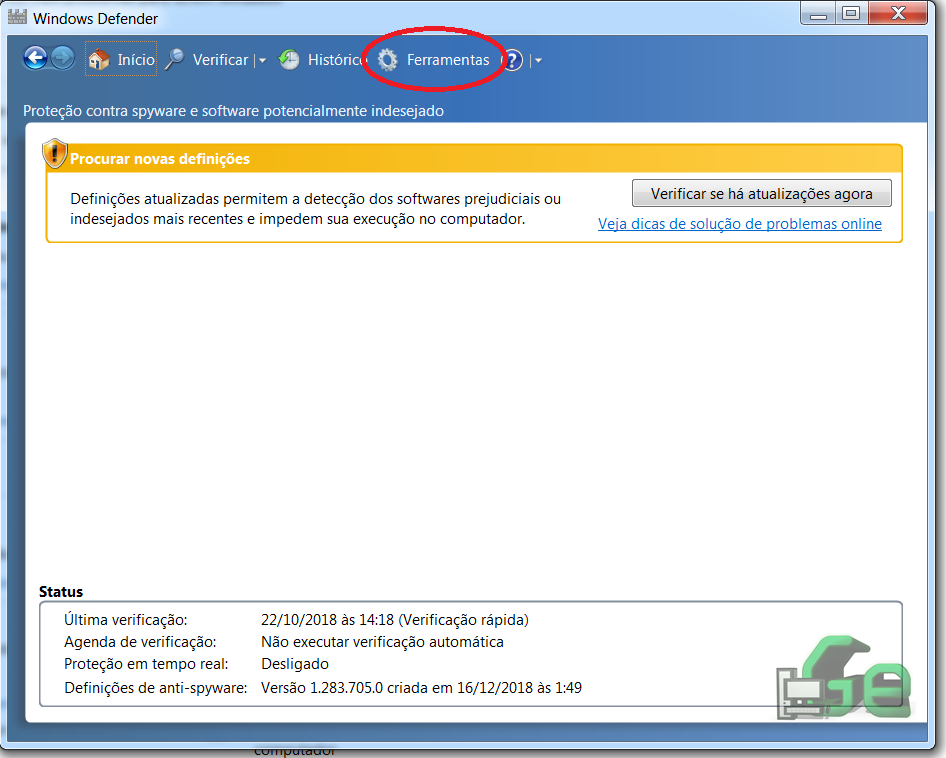
Task: Click the Status section heading
Action: point(61,591)
